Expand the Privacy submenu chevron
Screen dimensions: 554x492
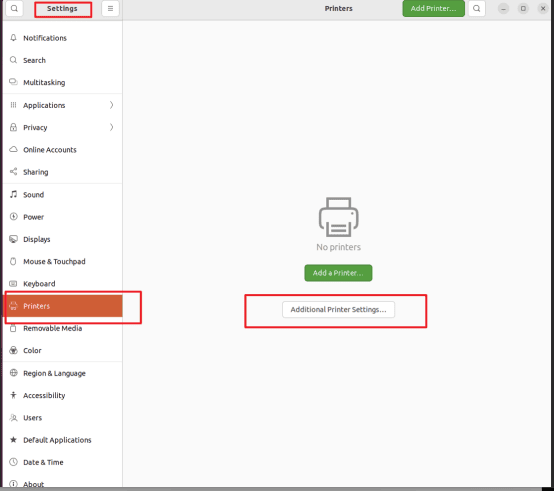pos(111,127)
